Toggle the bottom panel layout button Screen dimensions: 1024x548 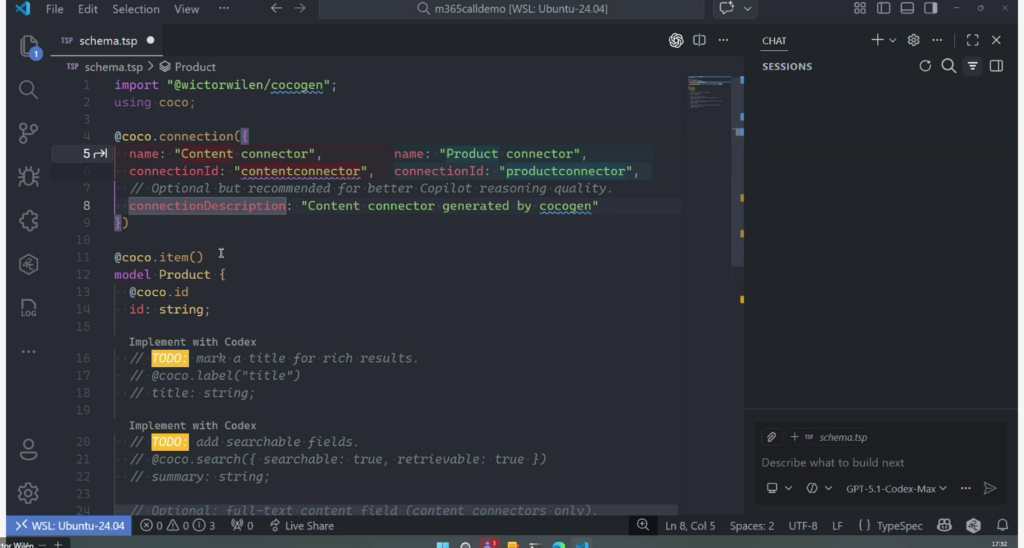point(907,9)
